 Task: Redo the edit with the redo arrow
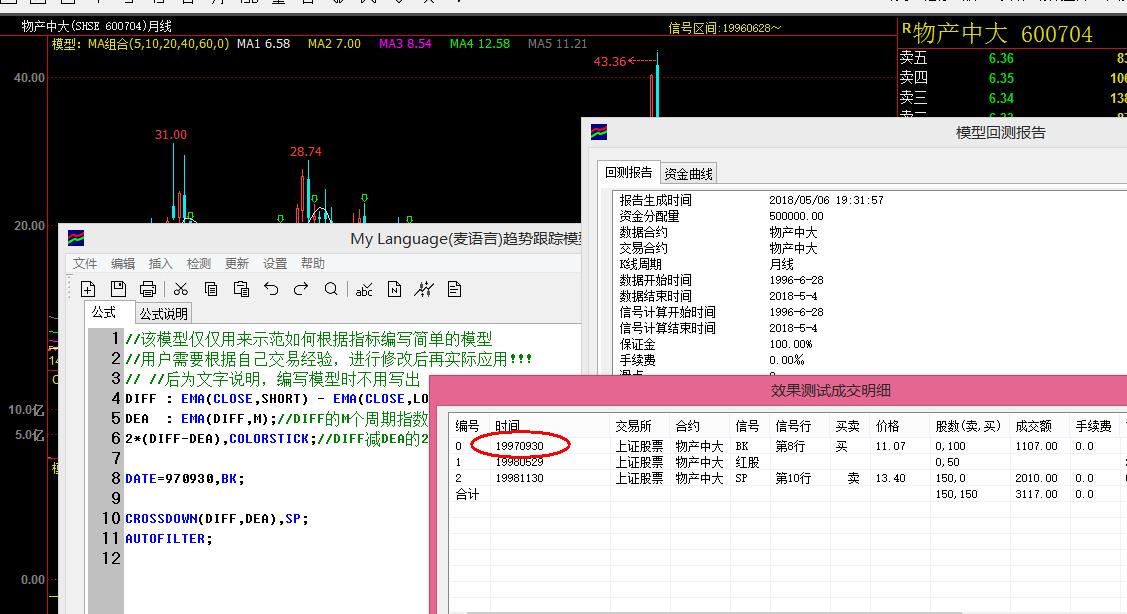click(301, 289)
